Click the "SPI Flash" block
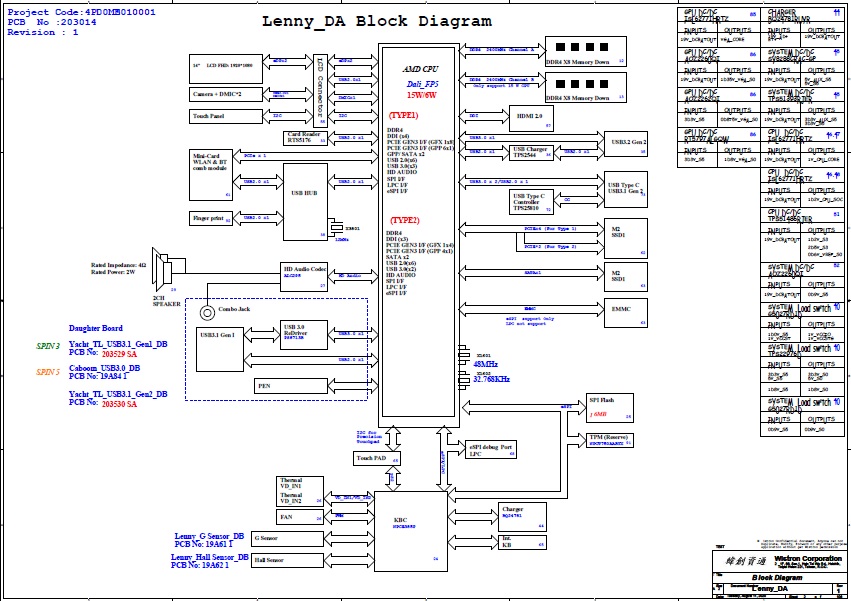Screen dimensions: 851x601 tap(609, 408)
